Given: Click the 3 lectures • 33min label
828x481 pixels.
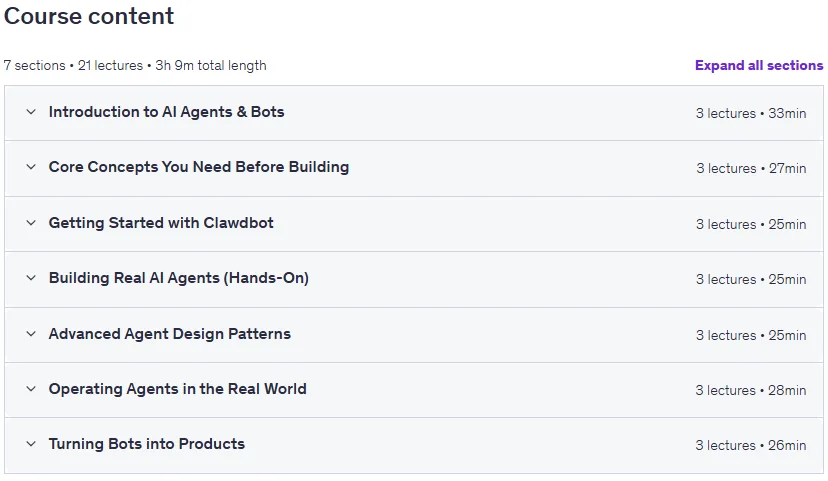Looking at the screenshot, I should (751, 114).
